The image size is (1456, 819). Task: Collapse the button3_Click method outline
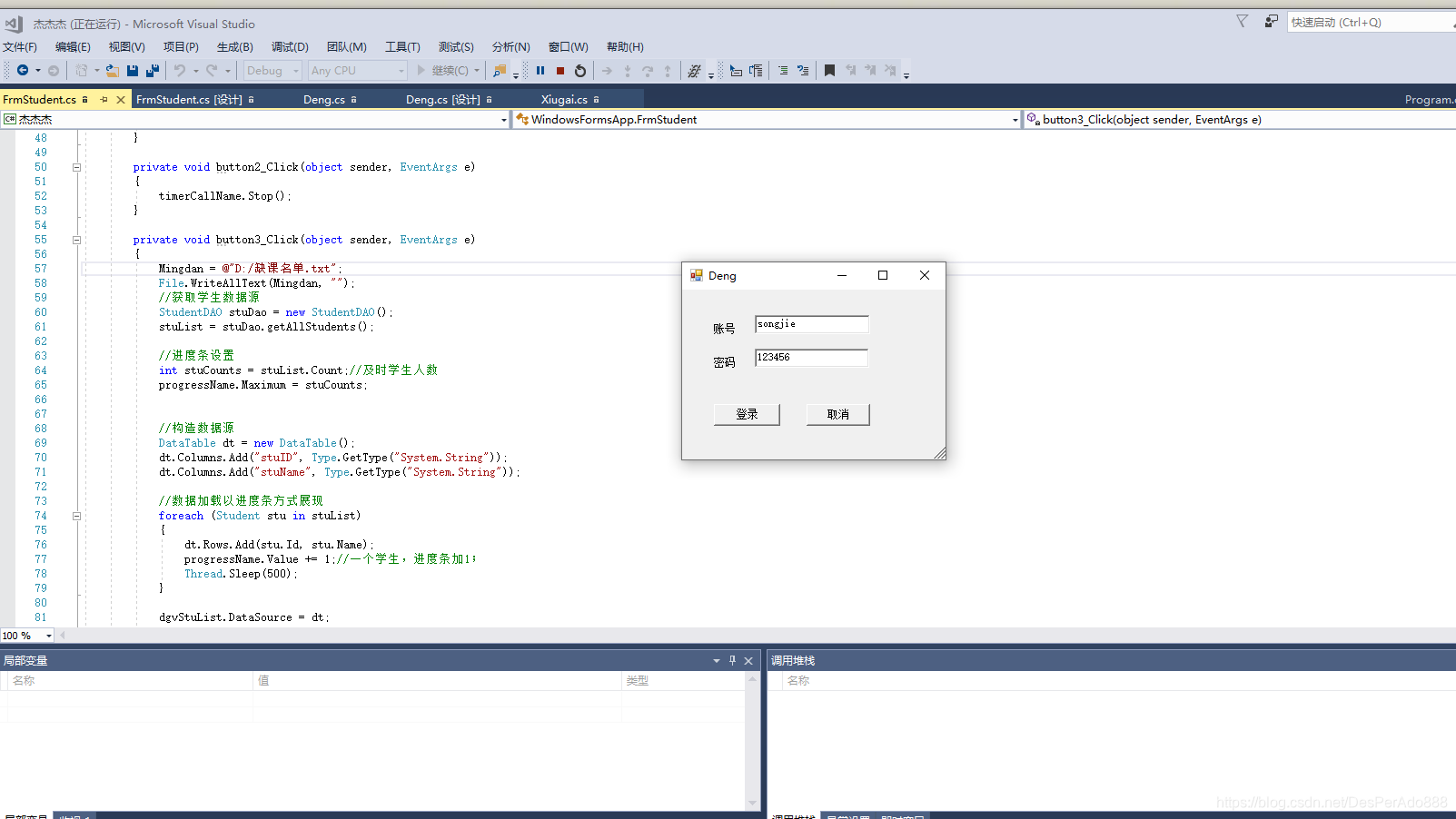point(76,240)
